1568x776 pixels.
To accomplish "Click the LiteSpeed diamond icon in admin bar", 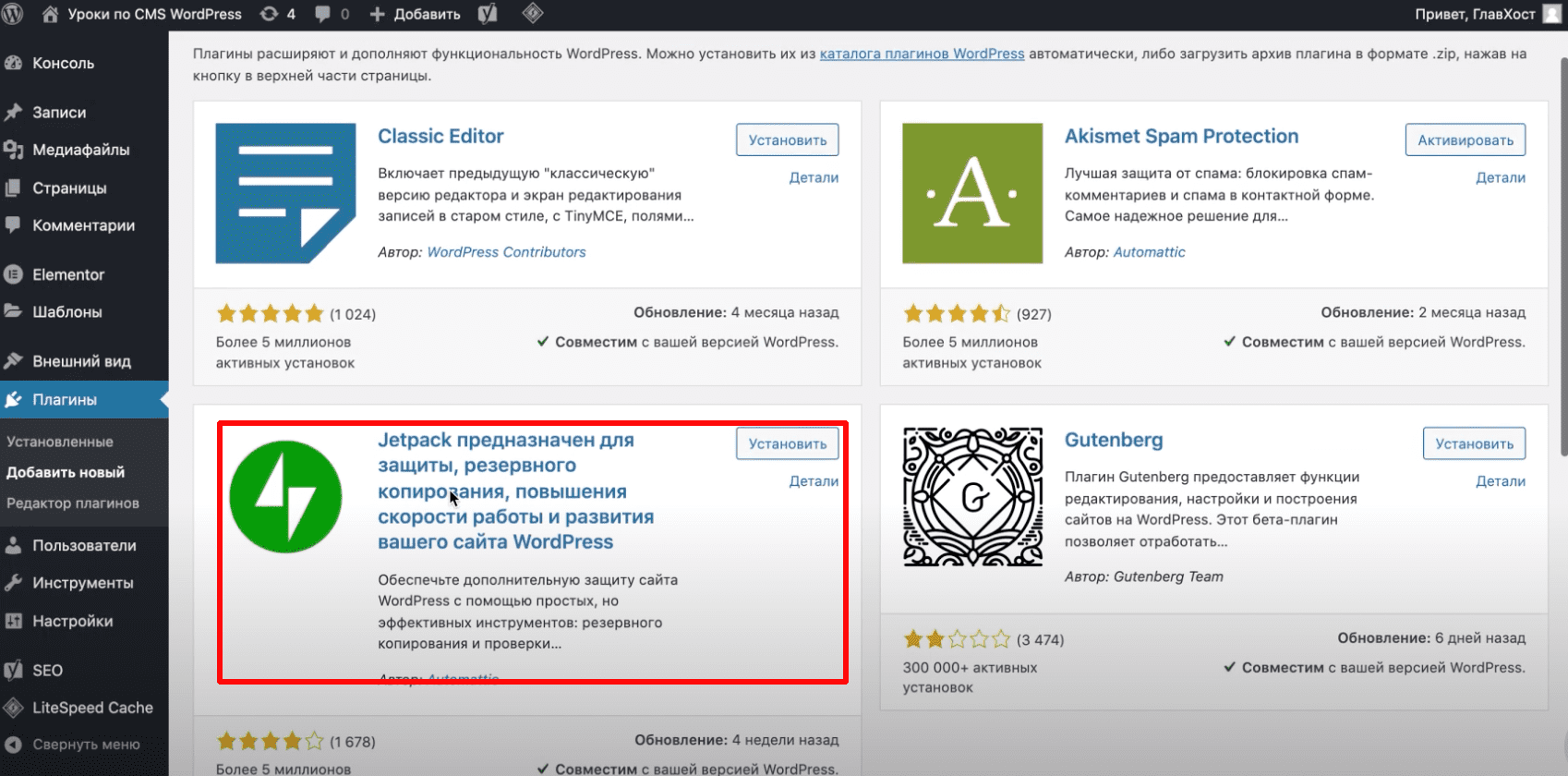I will [x=533, y=14].
